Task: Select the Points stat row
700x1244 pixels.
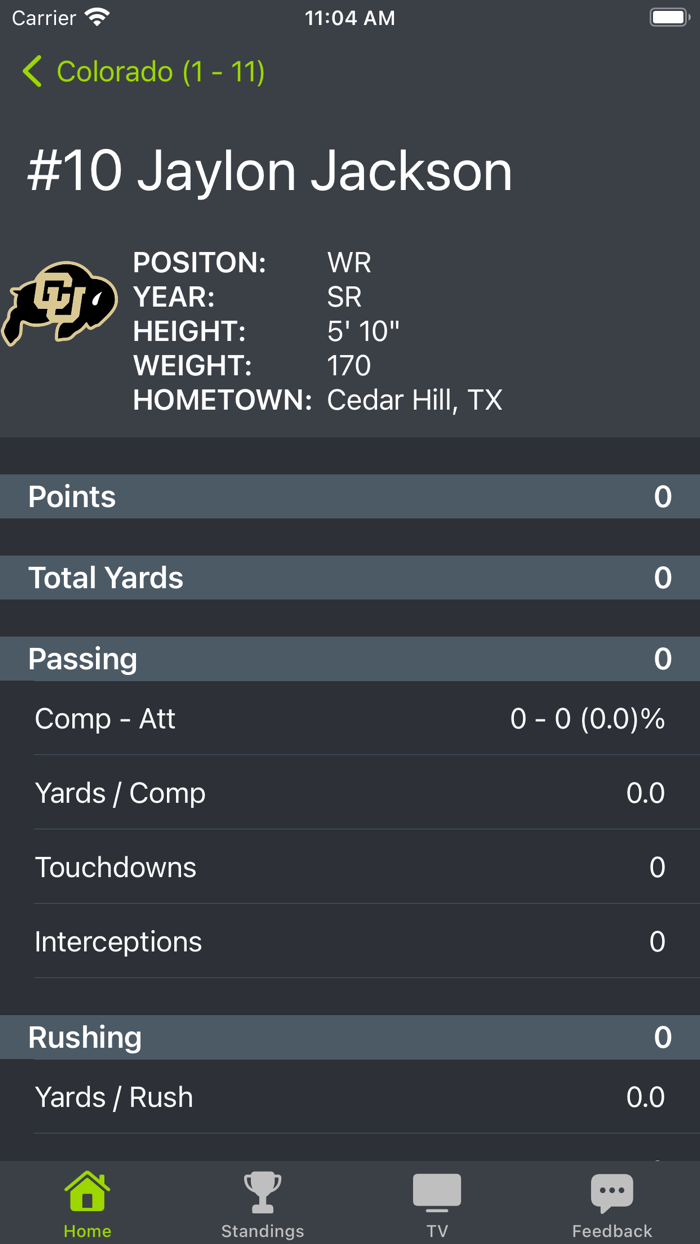Action: pyautogui.click(x=350, y=496)
